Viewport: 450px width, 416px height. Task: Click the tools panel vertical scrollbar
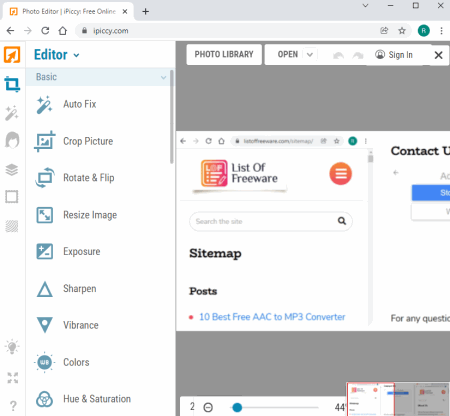(x=172, y=117)
